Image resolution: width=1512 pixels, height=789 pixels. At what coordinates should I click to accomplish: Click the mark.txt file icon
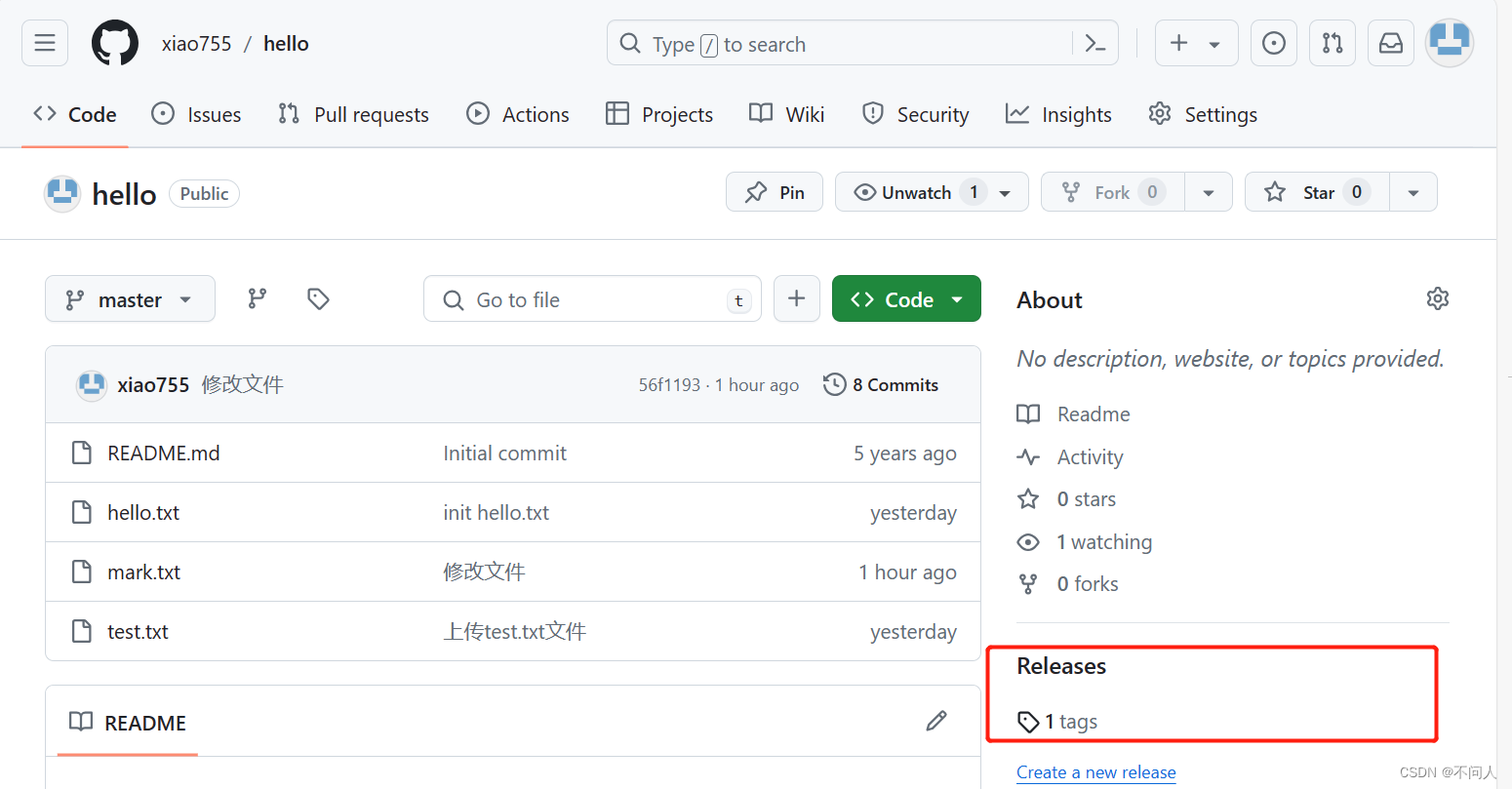point(82,572)
